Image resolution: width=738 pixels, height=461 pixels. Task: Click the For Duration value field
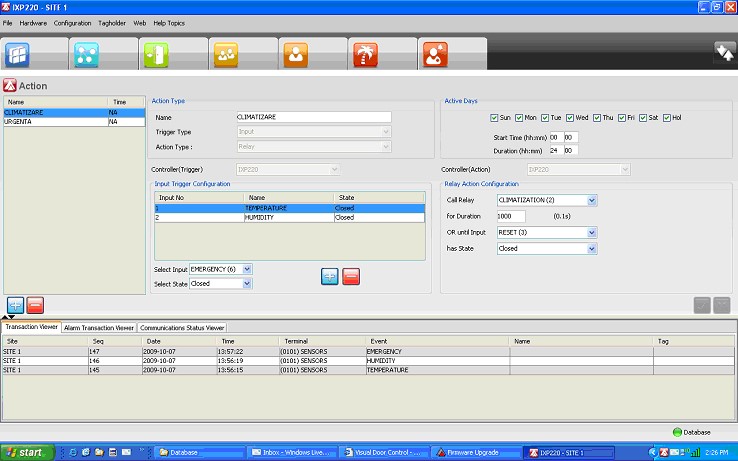point(511,216)
